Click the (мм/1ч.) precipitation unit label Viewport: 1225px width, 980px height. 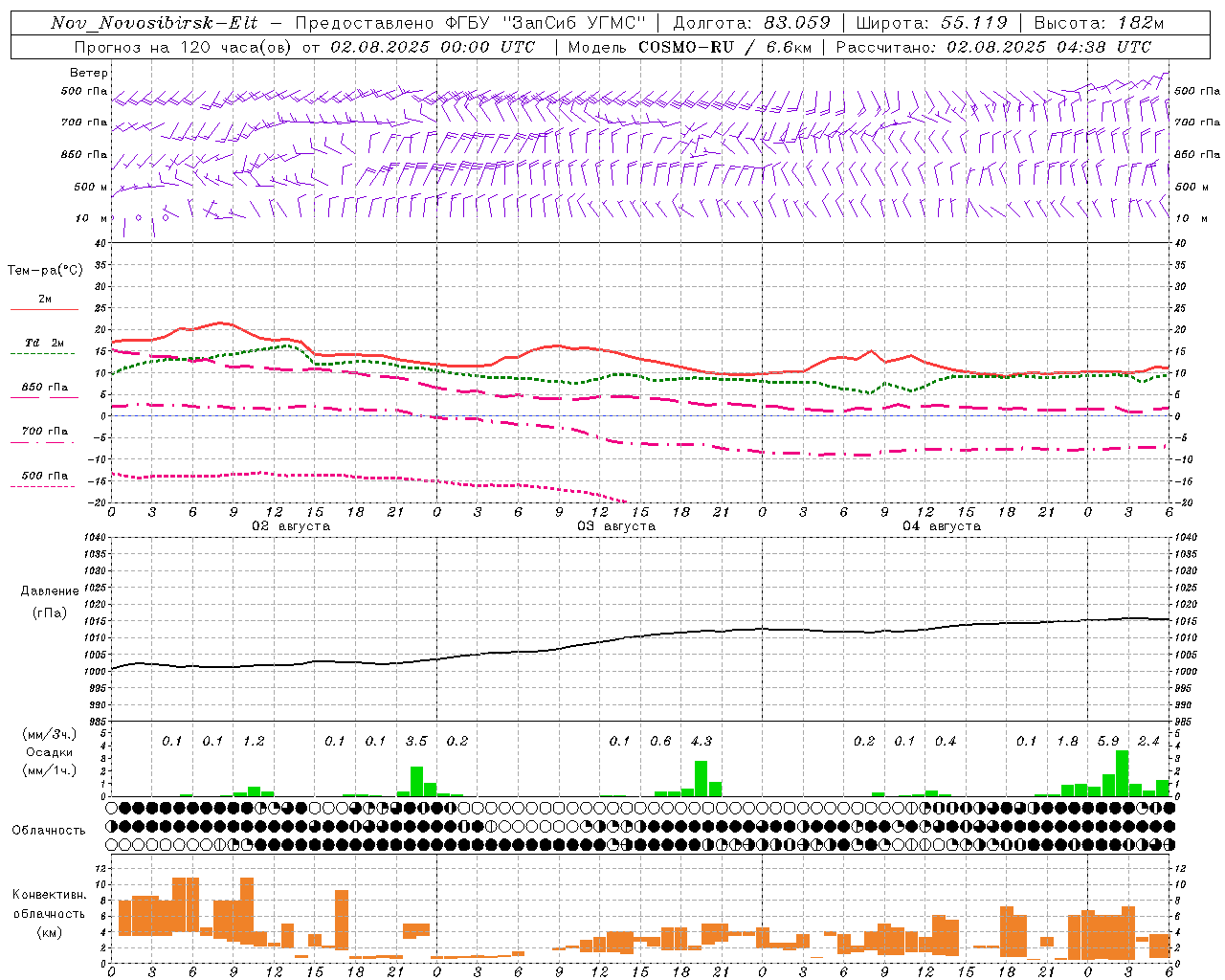pos(50,769)
